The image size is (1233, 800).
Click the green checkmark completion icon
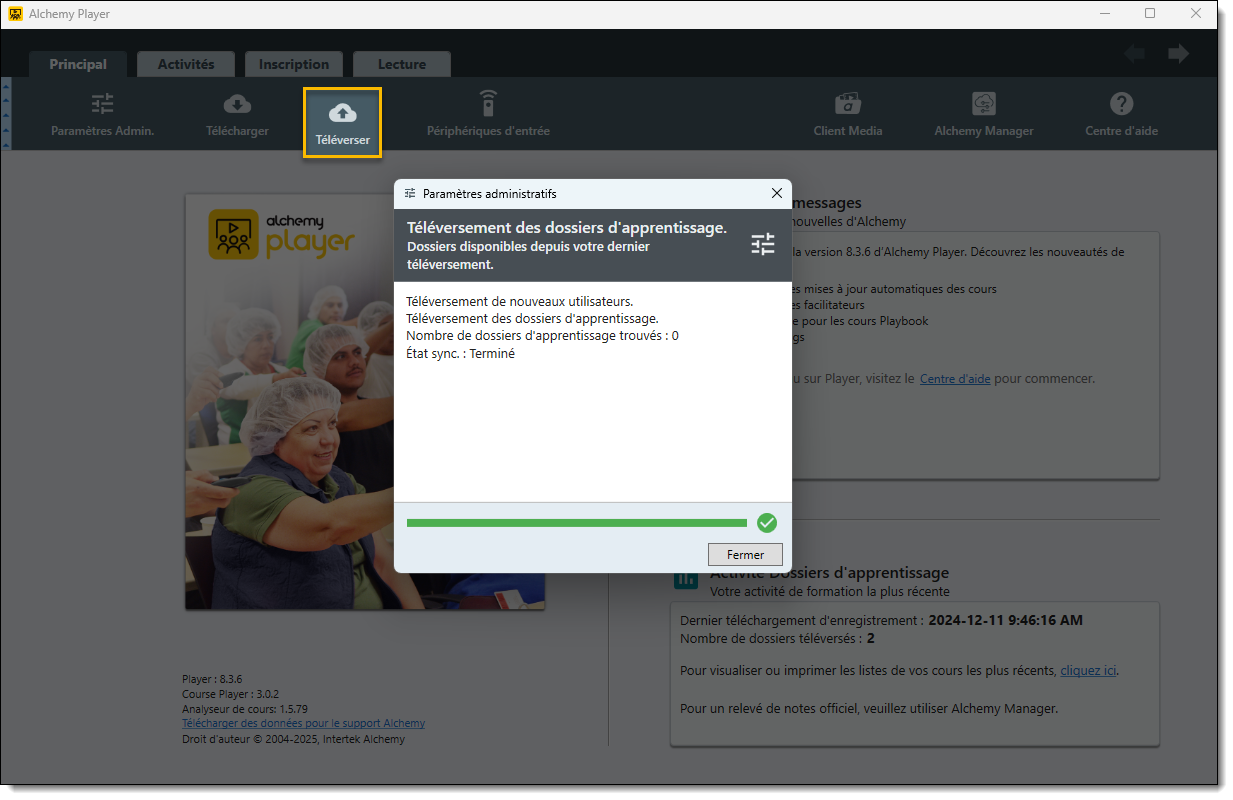[767, 523]
